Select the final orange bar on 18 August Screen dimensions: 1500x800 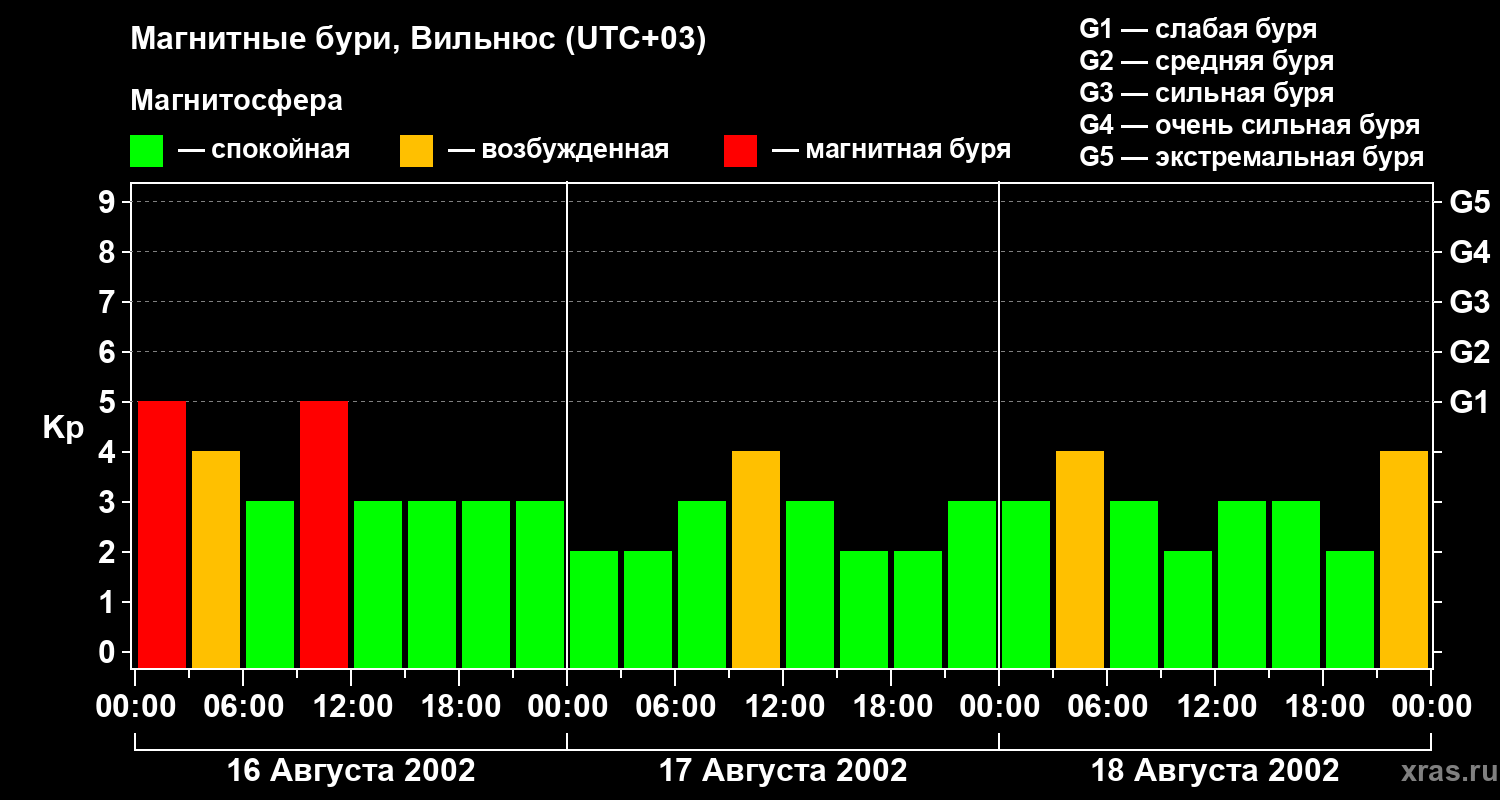point(1404,559)
